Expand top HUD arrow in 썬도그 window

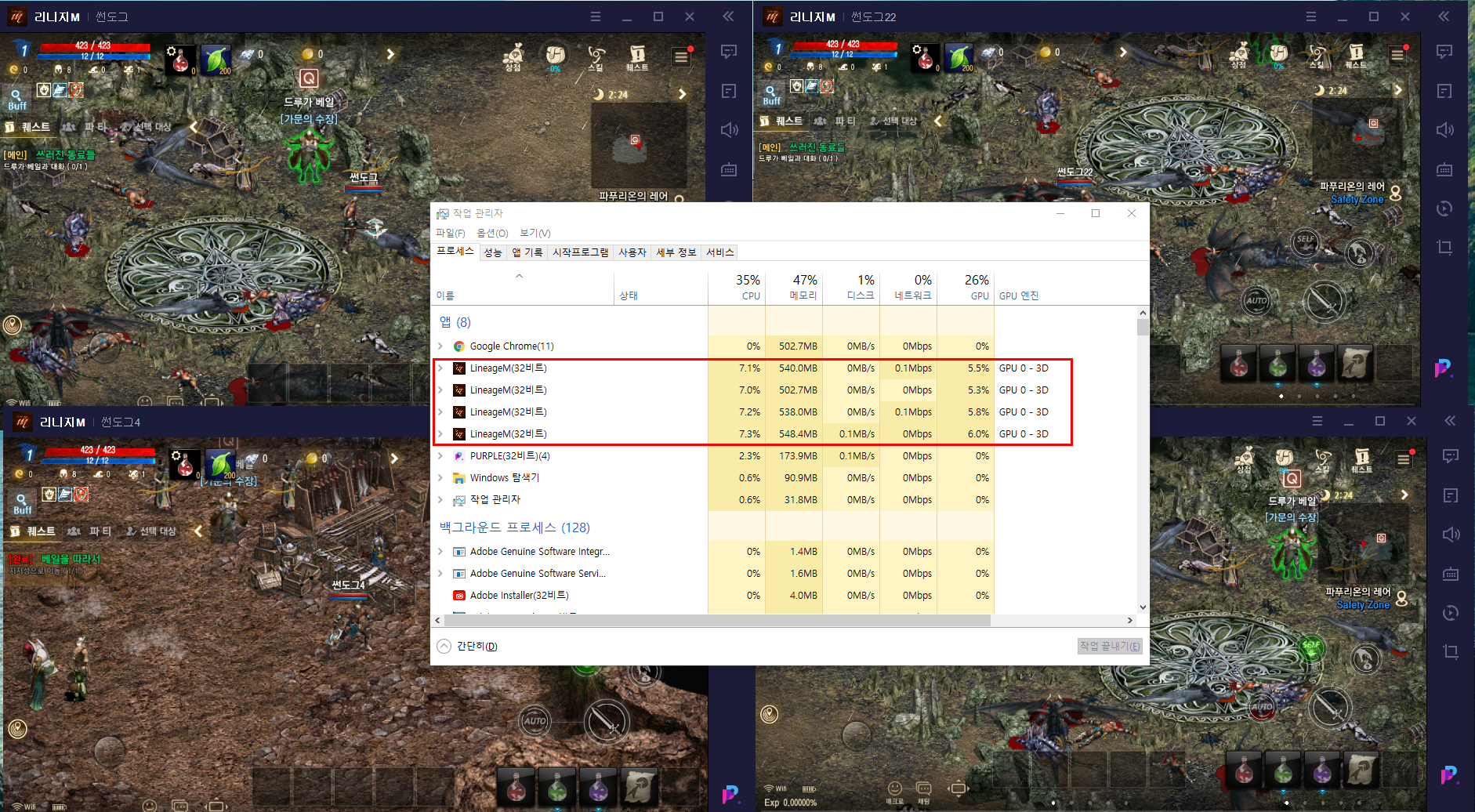[x=390, y=54]
